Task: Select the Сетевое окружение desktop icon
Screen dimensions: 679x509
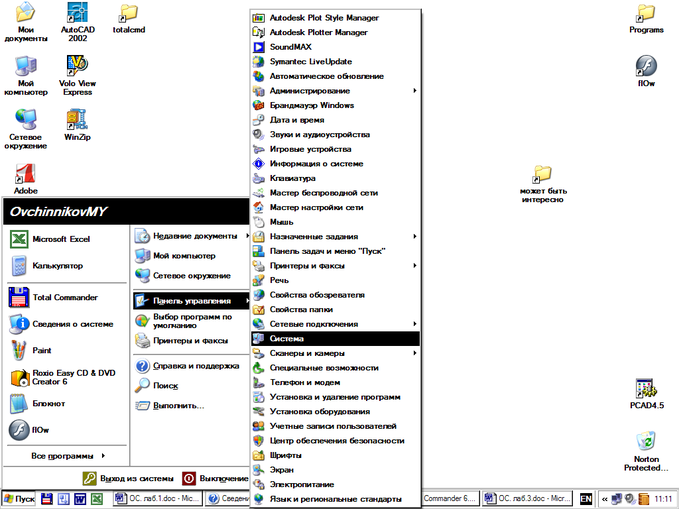Action: coord(26,129)
